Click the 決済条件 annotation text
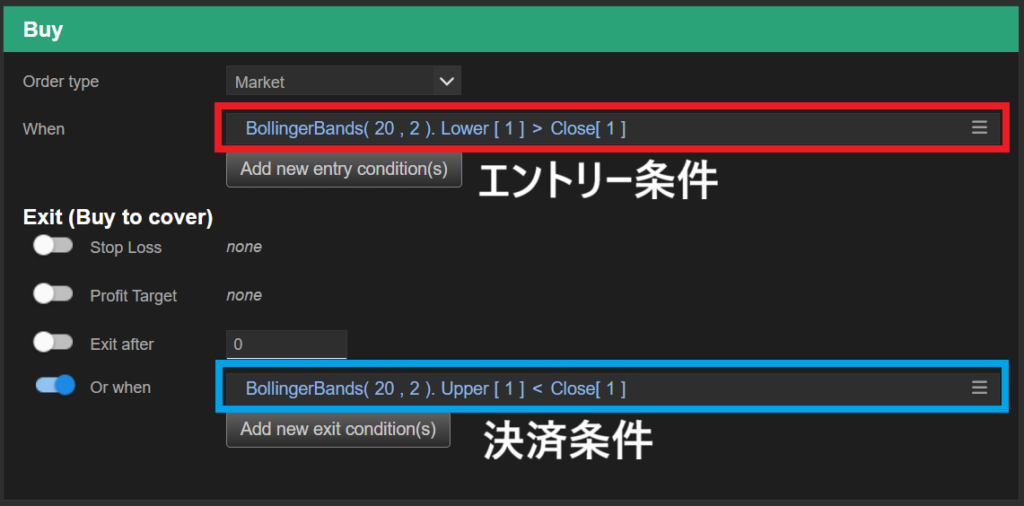 click(568, 440)
